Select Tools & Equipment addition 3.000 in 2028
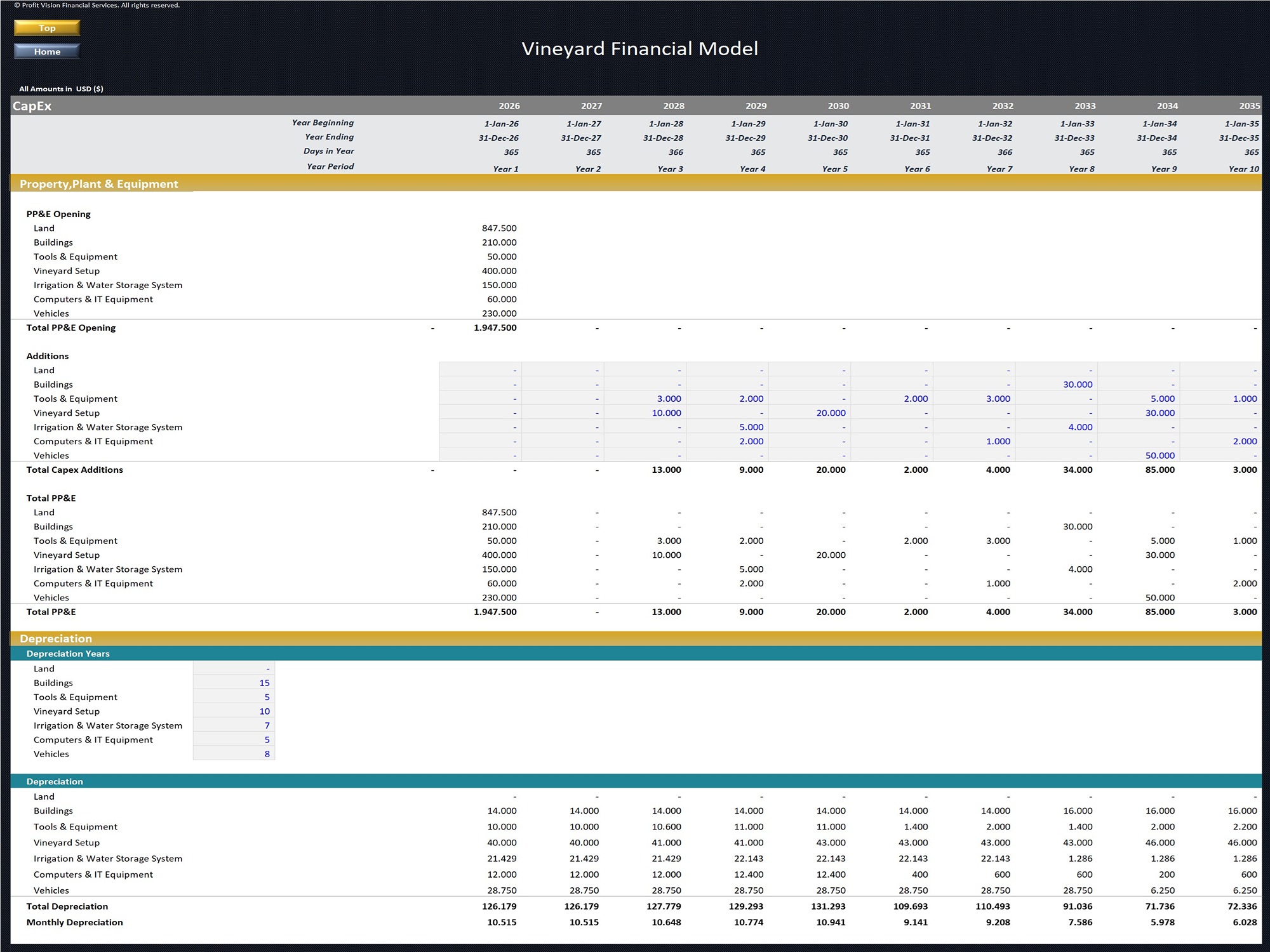1270x952 pixels. click(668, 399)
